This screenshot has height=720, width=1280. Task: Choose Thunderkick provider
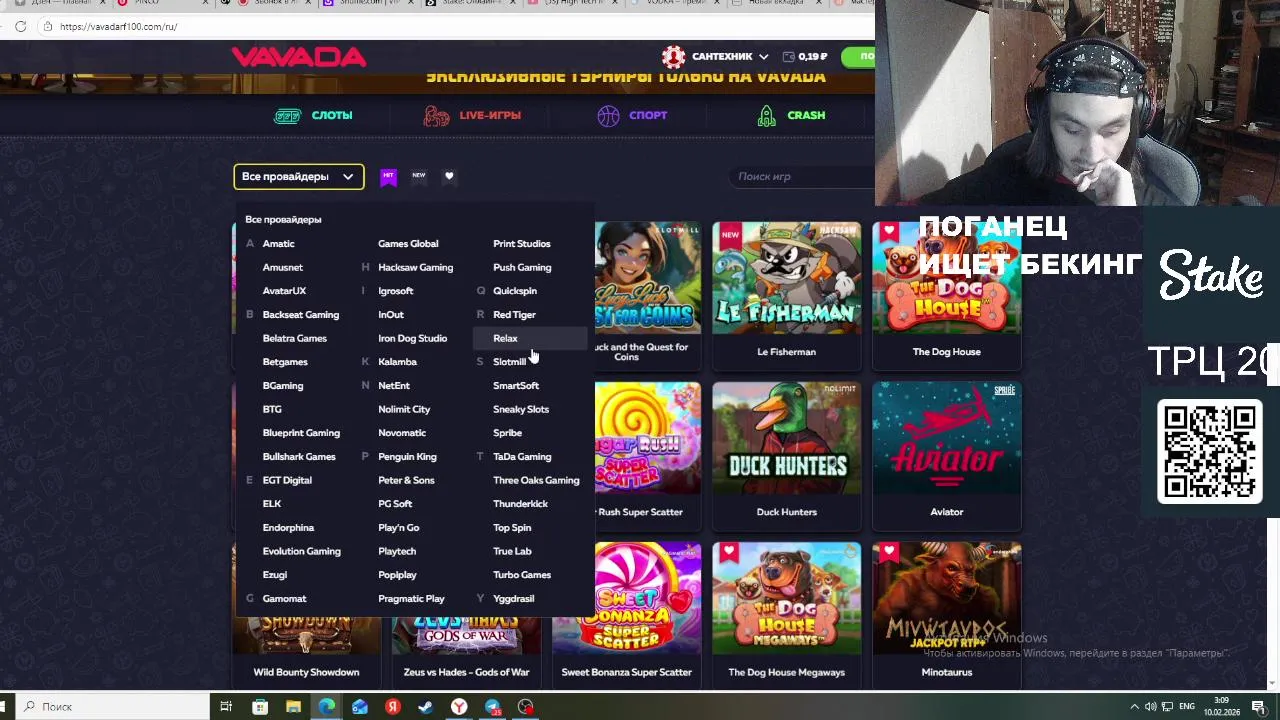pos(520,504)
